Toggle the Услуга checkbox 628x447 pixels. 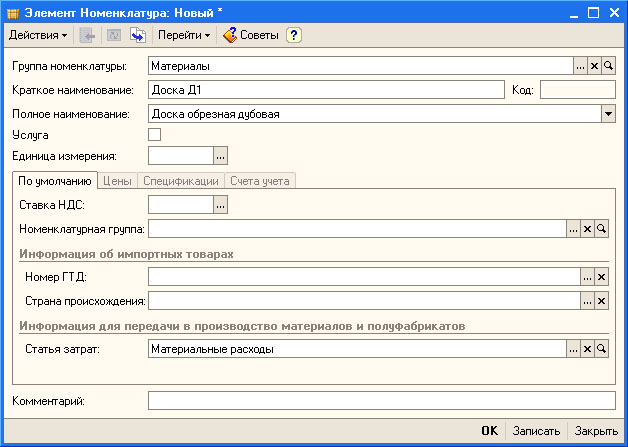[155, 135]
